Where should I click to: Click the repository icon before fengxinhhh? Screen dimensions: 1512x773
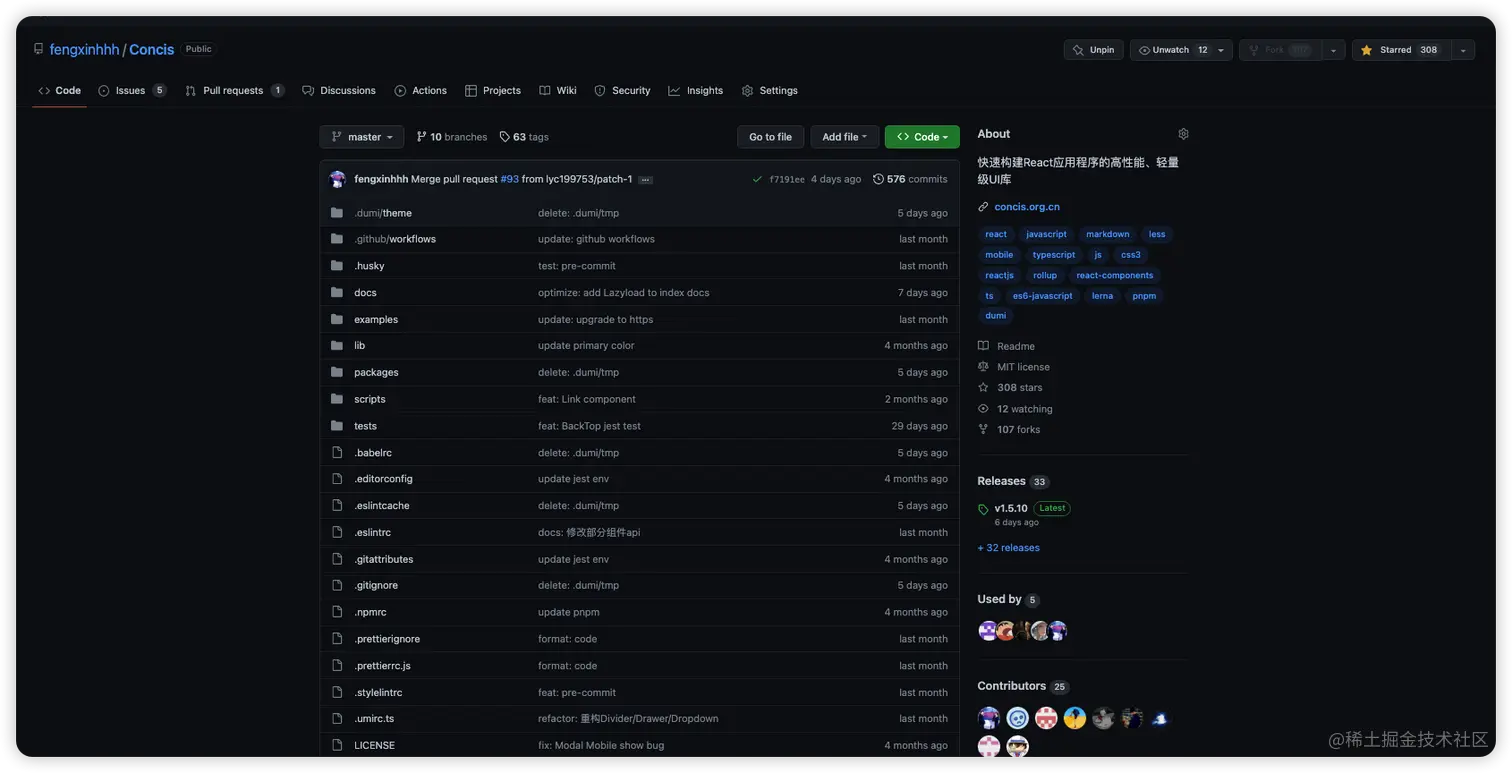coord(38,49)
